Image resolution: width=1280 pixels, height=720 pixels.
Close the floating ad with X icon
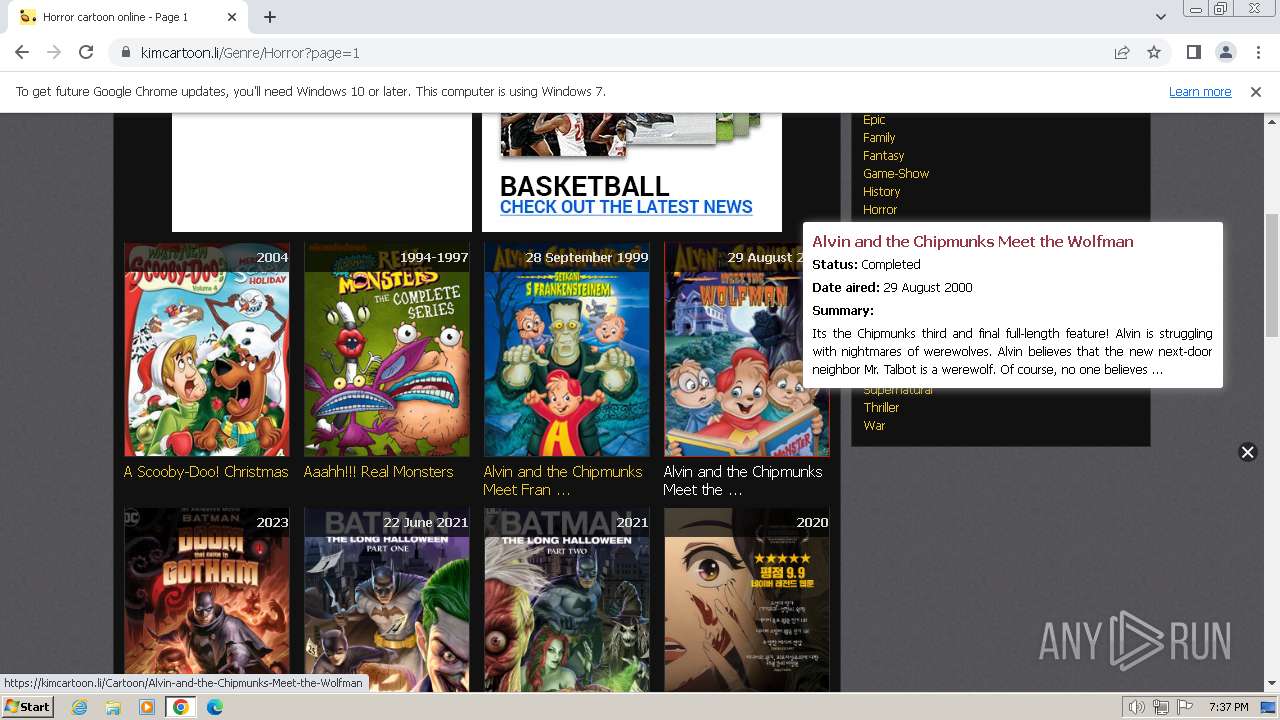1247,452
